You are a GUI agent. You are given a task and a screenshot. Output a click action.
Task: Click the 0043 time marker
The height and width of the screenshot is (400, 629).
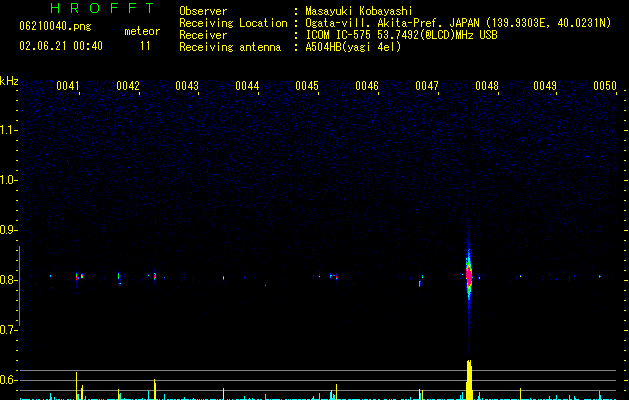(x=187, y=86)
